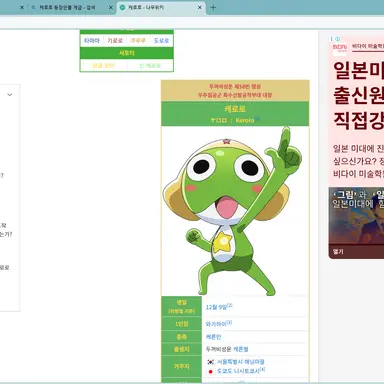Open footnote 3 next to 와가하이
The image size is (384, 384).
229,322
